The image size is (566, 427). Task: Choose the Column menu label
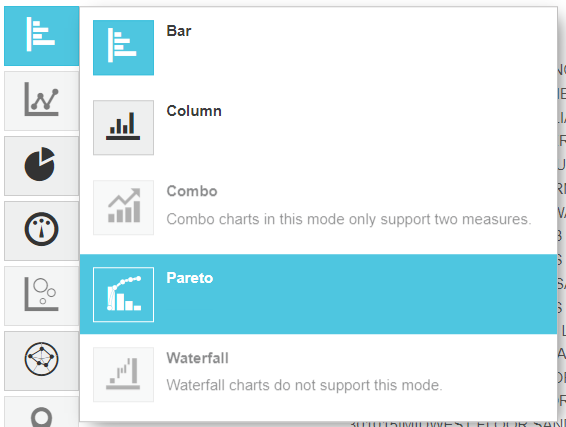tap(194, 111)
